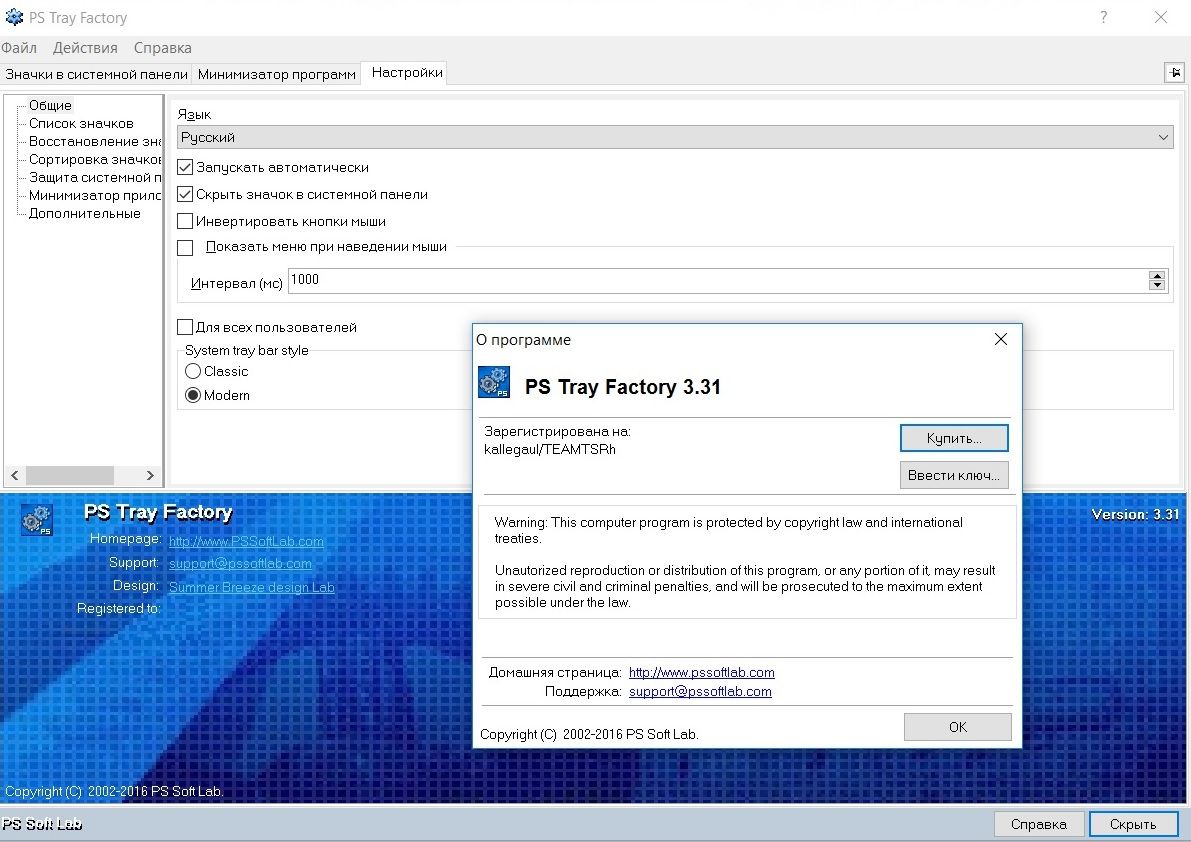Close the О программе dialog

1001,340
